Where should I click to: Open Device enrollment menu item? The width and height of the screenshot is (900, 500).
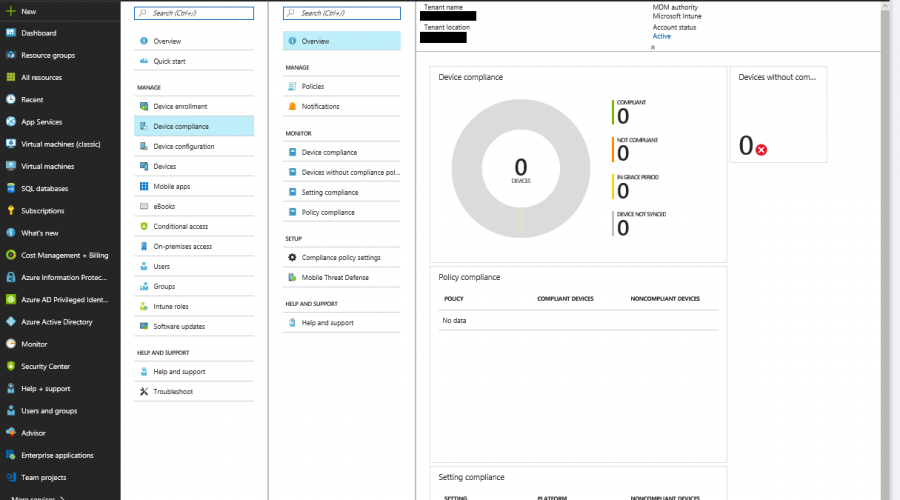click(180, 106)
